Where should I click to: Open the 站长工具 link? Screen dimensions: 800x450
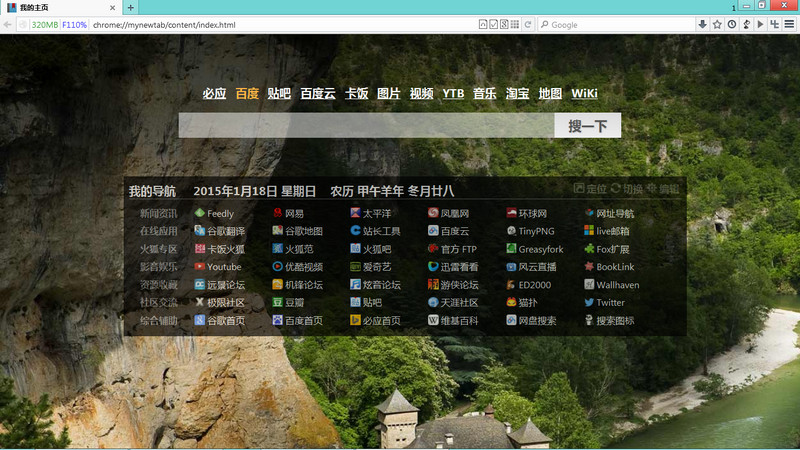coord(376,231)
